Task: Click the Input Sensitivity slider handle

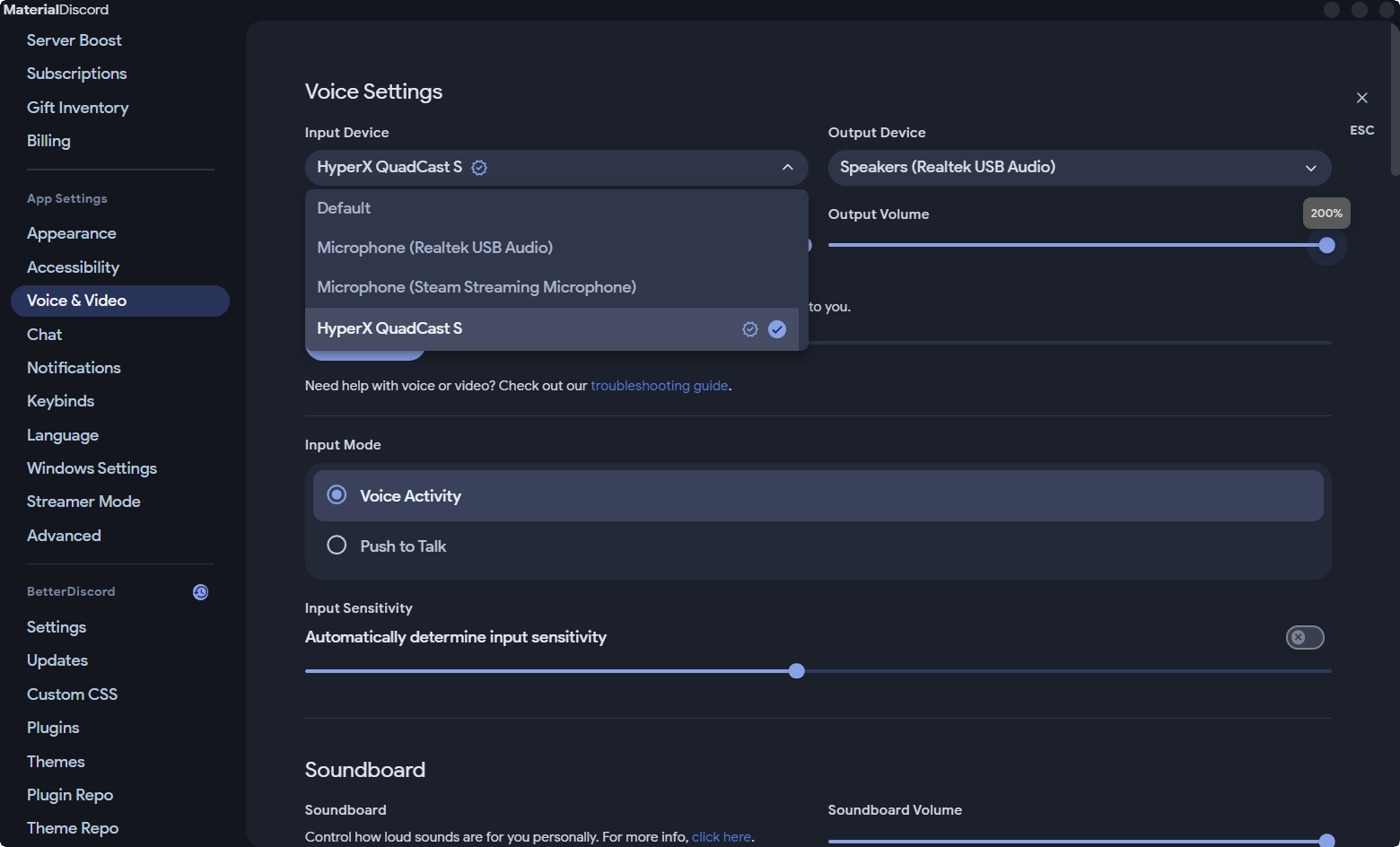Action: click(x=797, y=671)
